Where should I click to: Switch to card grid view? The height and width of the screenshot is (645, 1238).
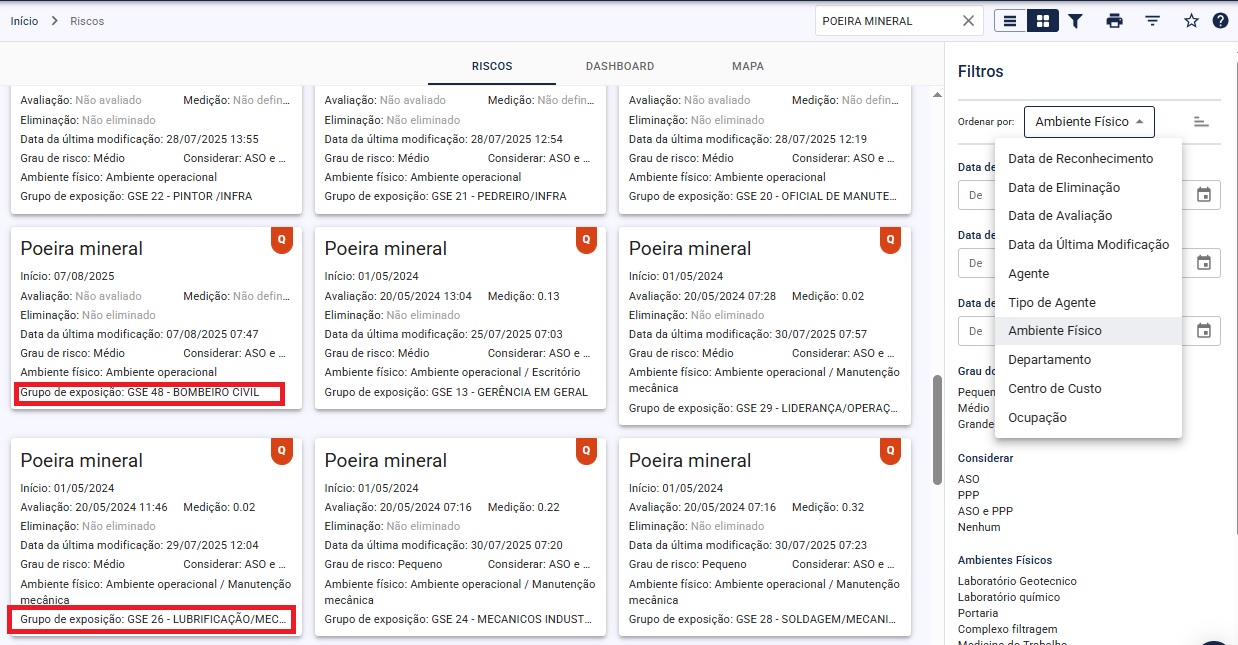[1042, 21]
